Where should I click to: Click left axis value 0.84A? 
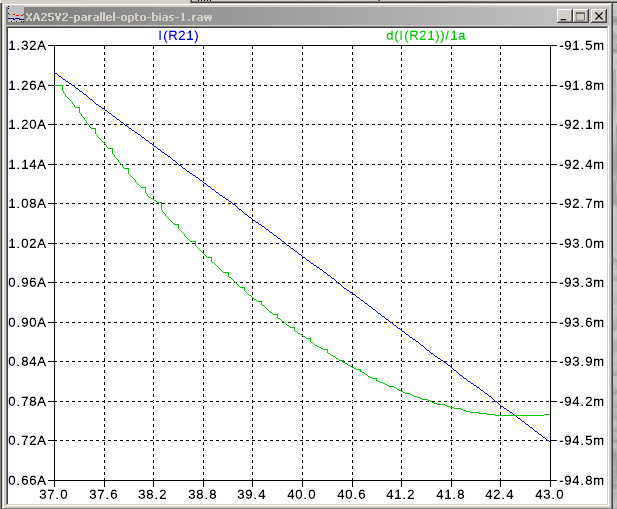[27, 361]
